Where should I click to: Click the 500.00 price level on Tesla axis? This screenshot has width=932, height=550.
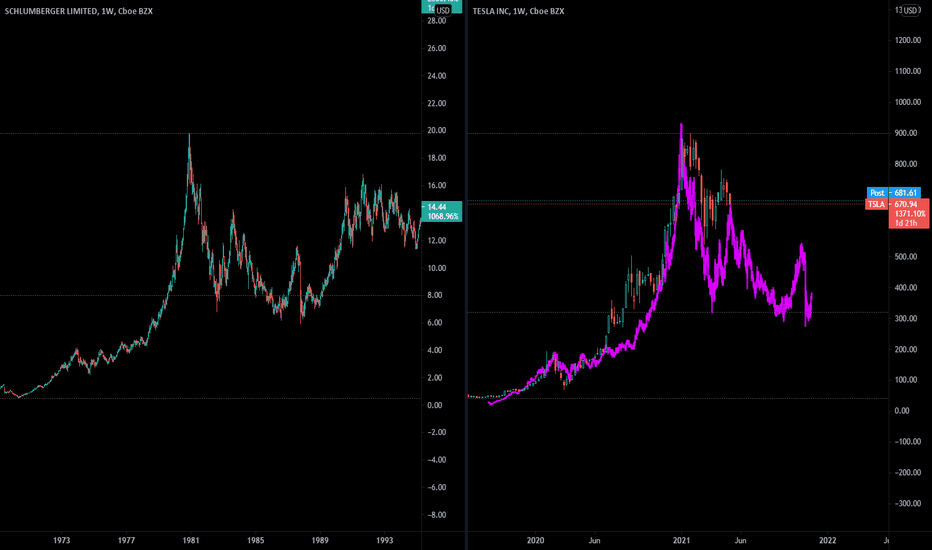point(906,257)
